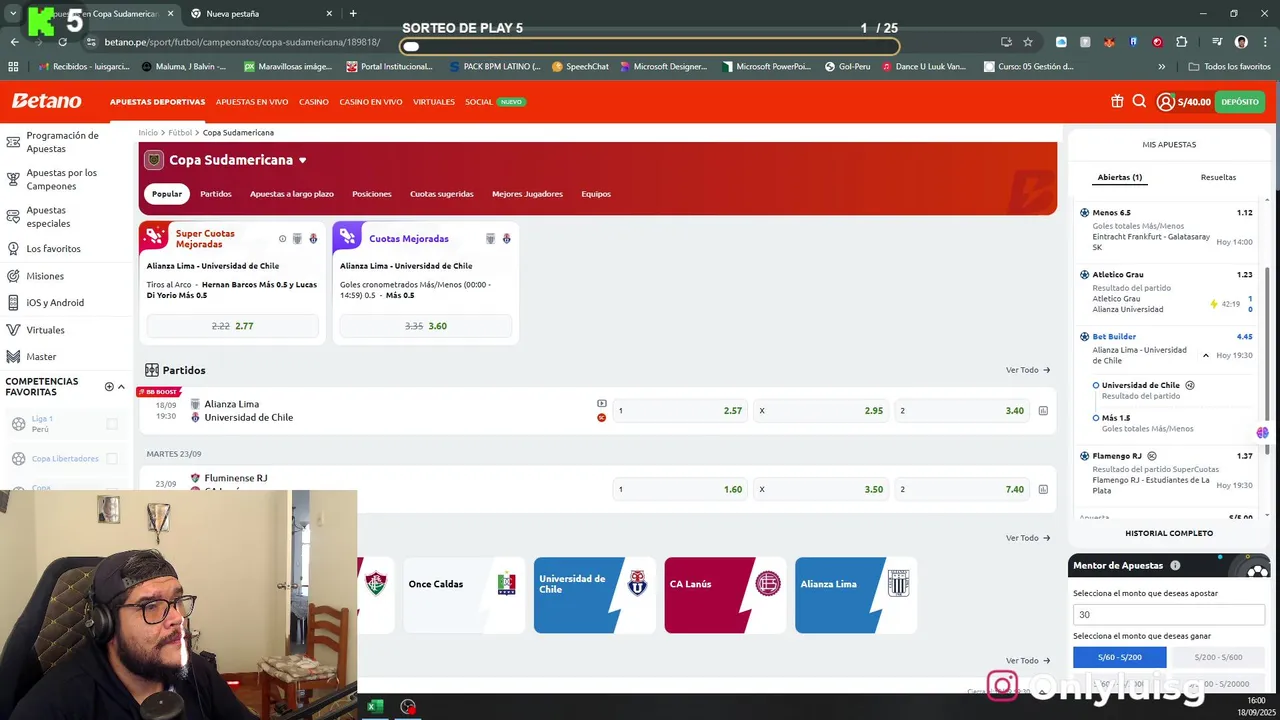Open Cuotas sugeridas tab
The image size is (1280, 720).
tap(442, 194)
